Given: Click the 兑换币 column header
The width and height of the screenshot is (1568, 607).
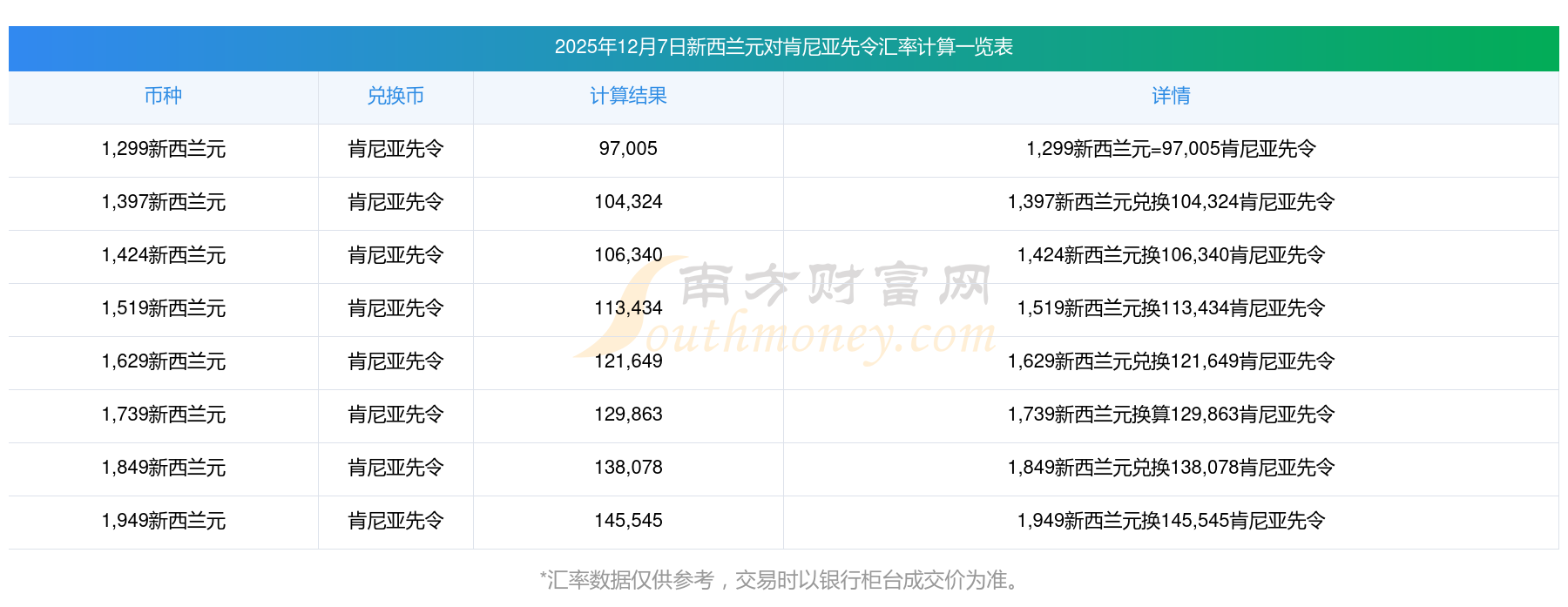Looking at the screenshot, I should tap(395, 96).
